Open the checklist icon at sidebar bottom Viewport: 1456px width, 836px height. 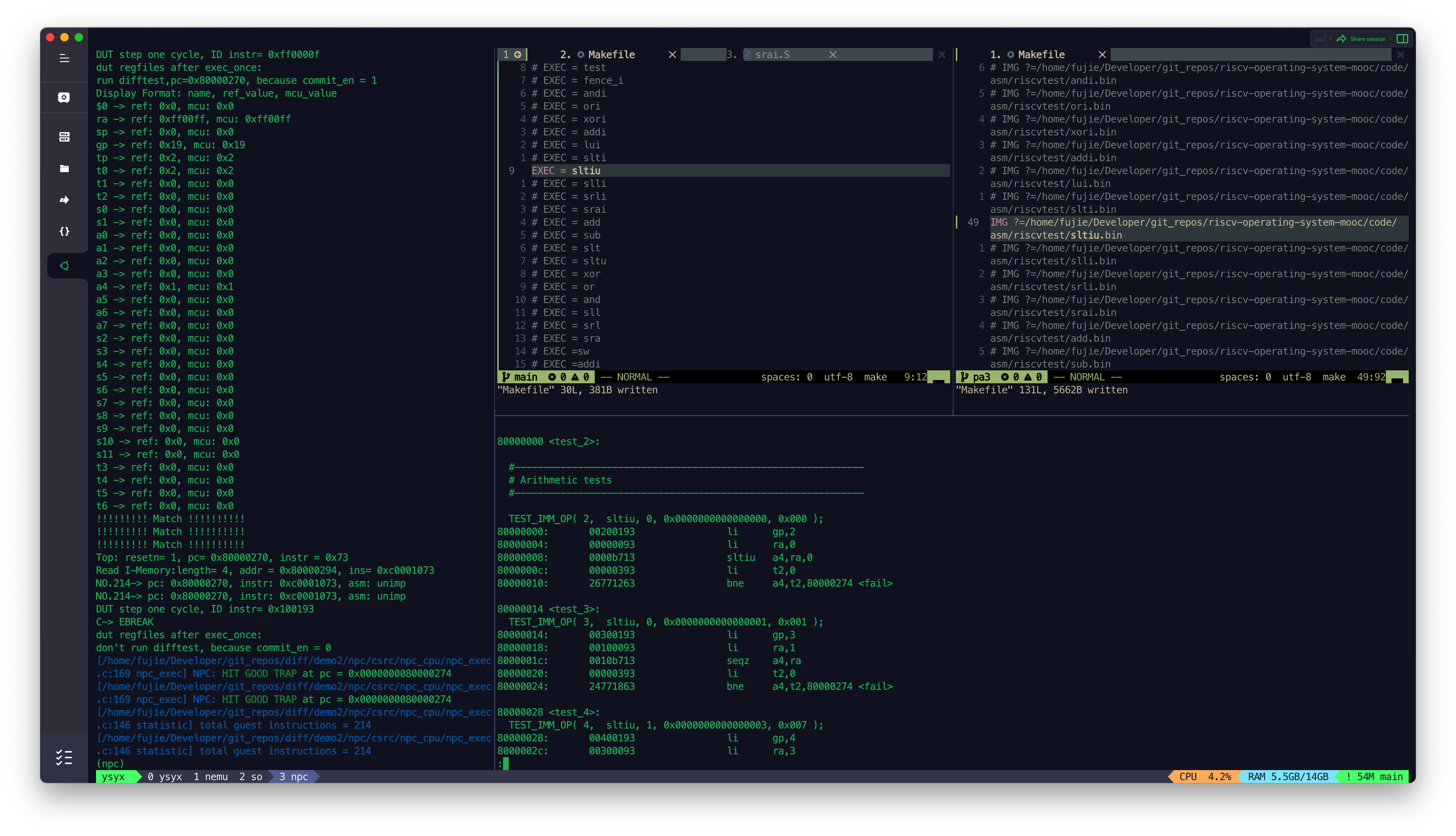pyautogui.click(x=64, y=757)
